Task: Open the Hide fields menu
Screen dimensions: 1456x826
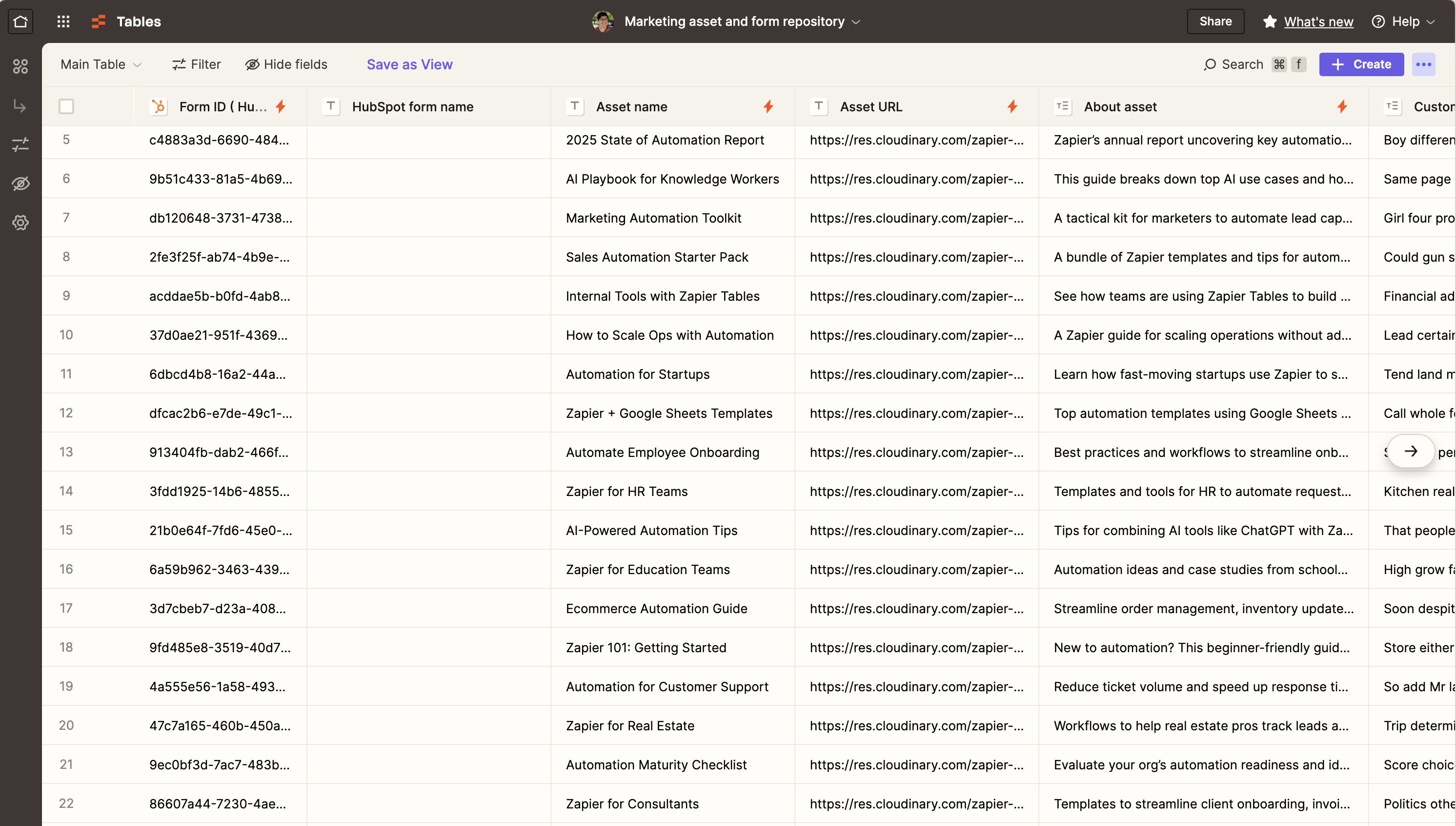Action: click(286, 64)
